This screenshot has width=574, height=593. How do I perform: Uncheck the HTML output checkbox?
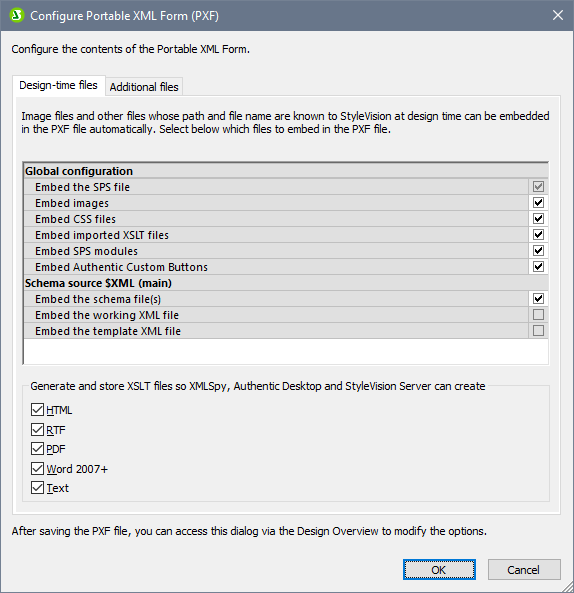37,410
